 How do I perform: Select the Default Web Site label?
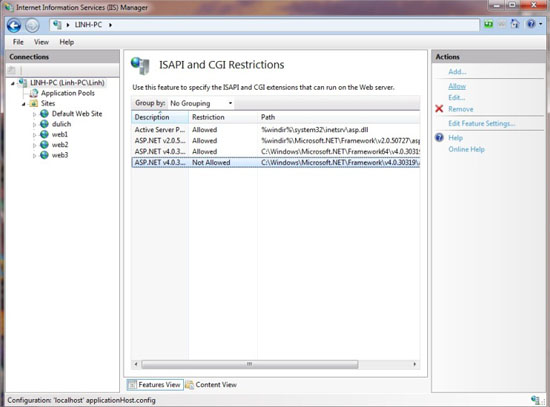click(77, 114)
